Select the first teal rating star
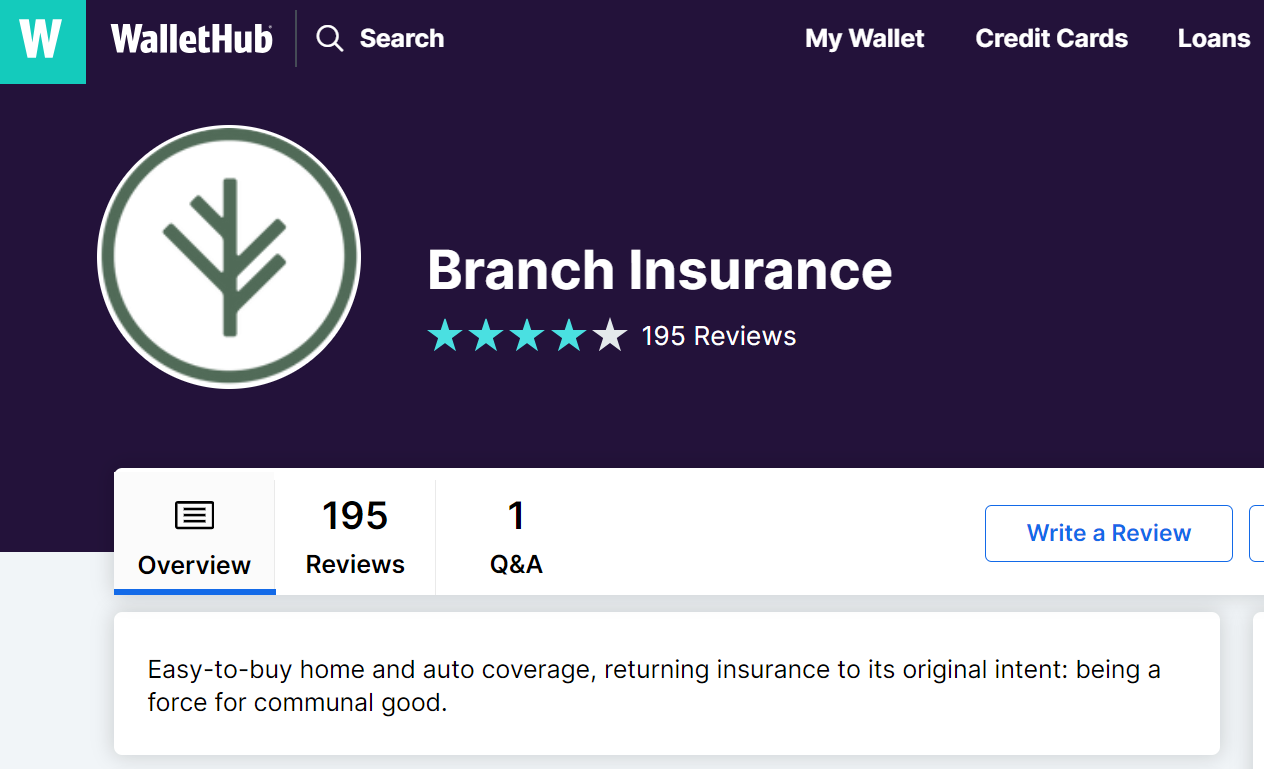This screenshot has width=1264, height=769. click(x=446, y=335)
